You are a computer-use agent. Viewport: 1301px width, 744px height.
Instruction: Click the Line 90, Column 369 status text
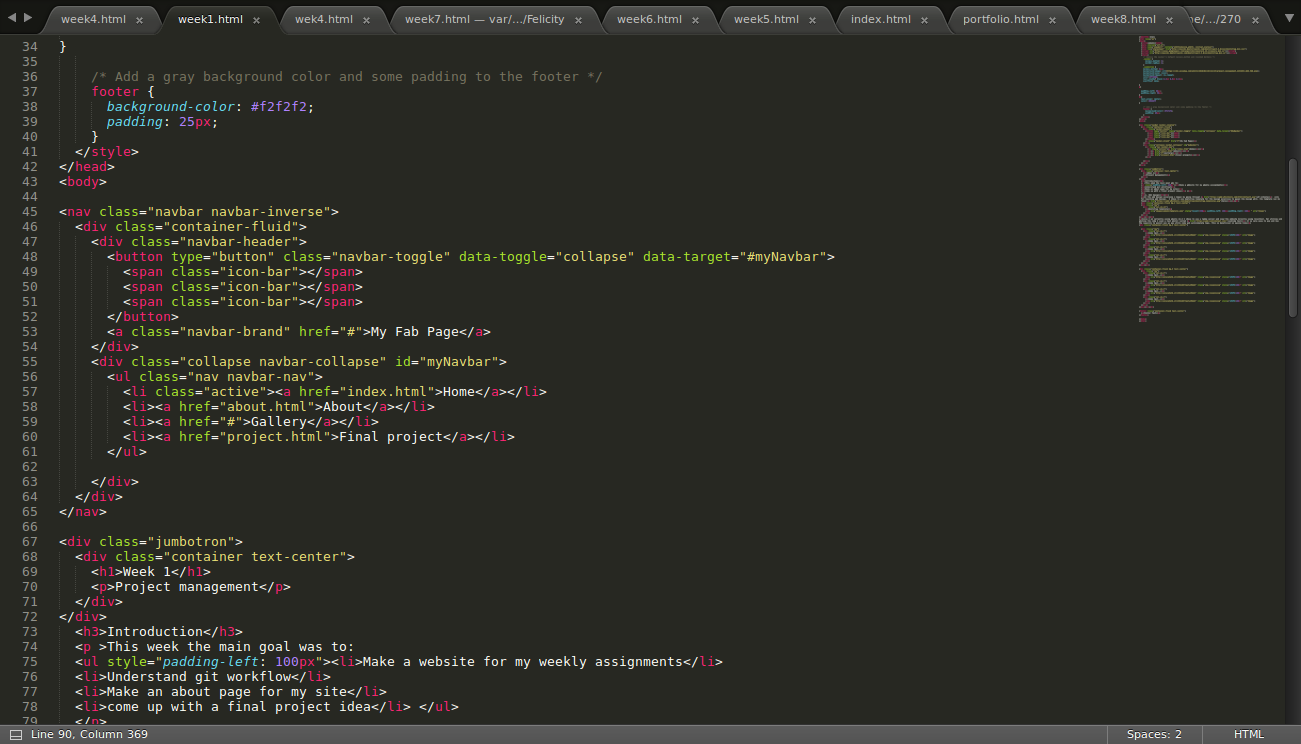pyautogui.click(x=89, y=734)
